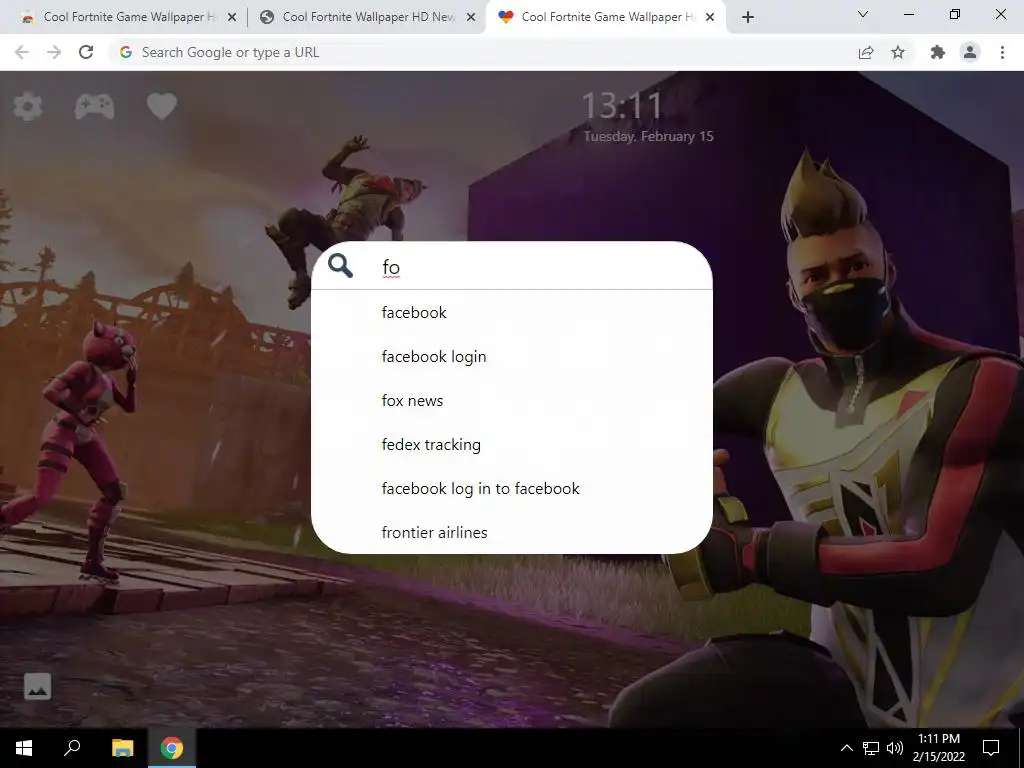Pick the "frontier airlines" suggestion
Viewport: 1024px width, 768px height.
[x=511, y=532]
